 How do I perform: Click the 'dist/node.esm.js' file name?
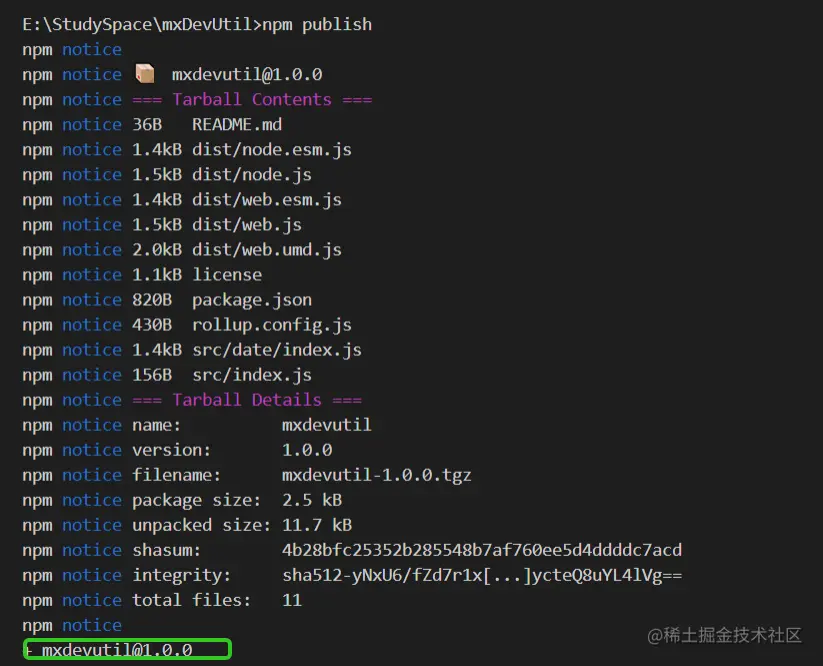(x=272, y=150)
